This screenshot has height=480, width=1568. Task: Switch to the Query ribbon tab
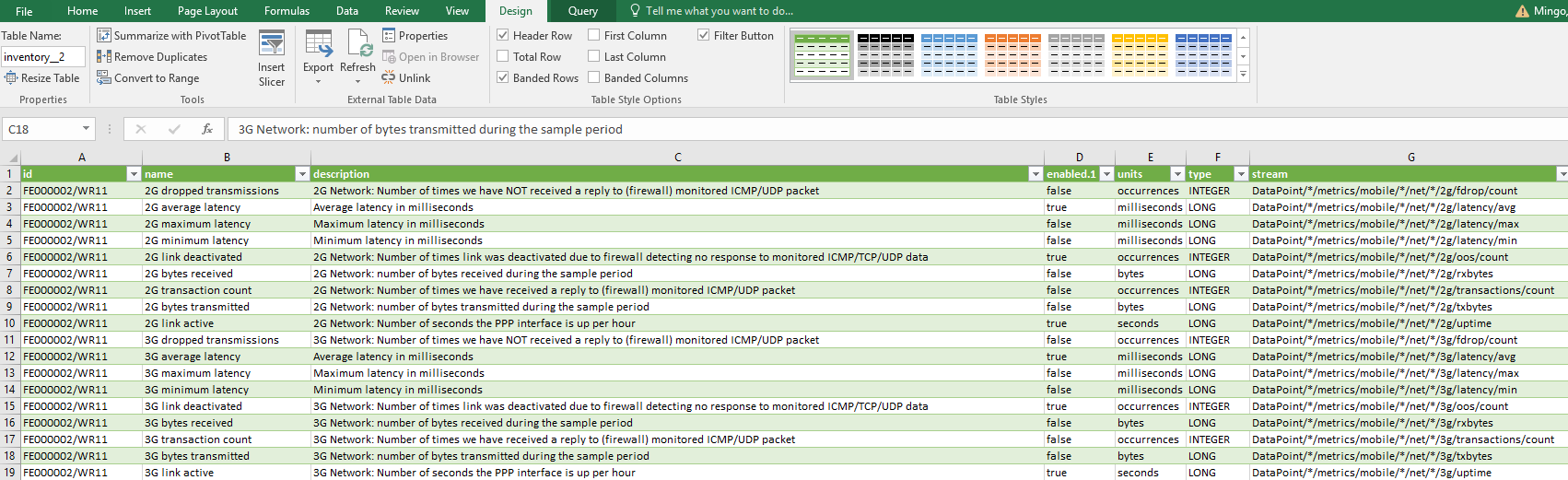point(582,11)
